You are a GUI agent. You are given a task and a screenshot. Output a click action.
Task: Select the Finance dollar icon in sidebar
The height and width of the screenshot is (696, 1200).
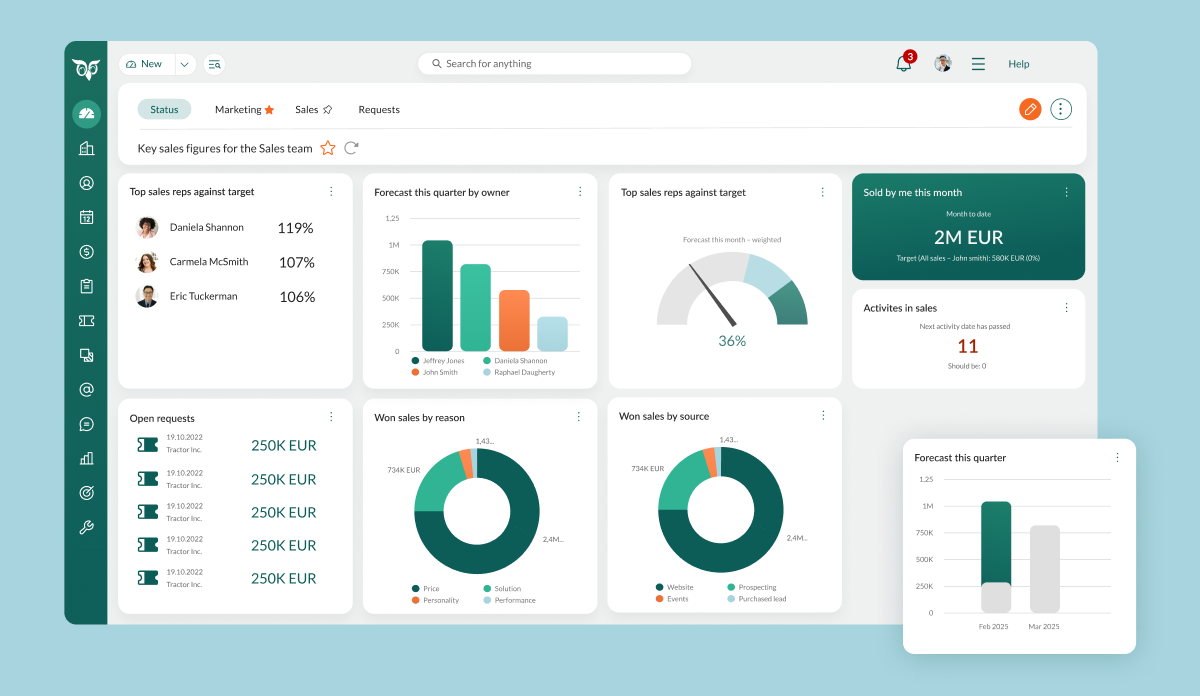[x=87, y=251]
